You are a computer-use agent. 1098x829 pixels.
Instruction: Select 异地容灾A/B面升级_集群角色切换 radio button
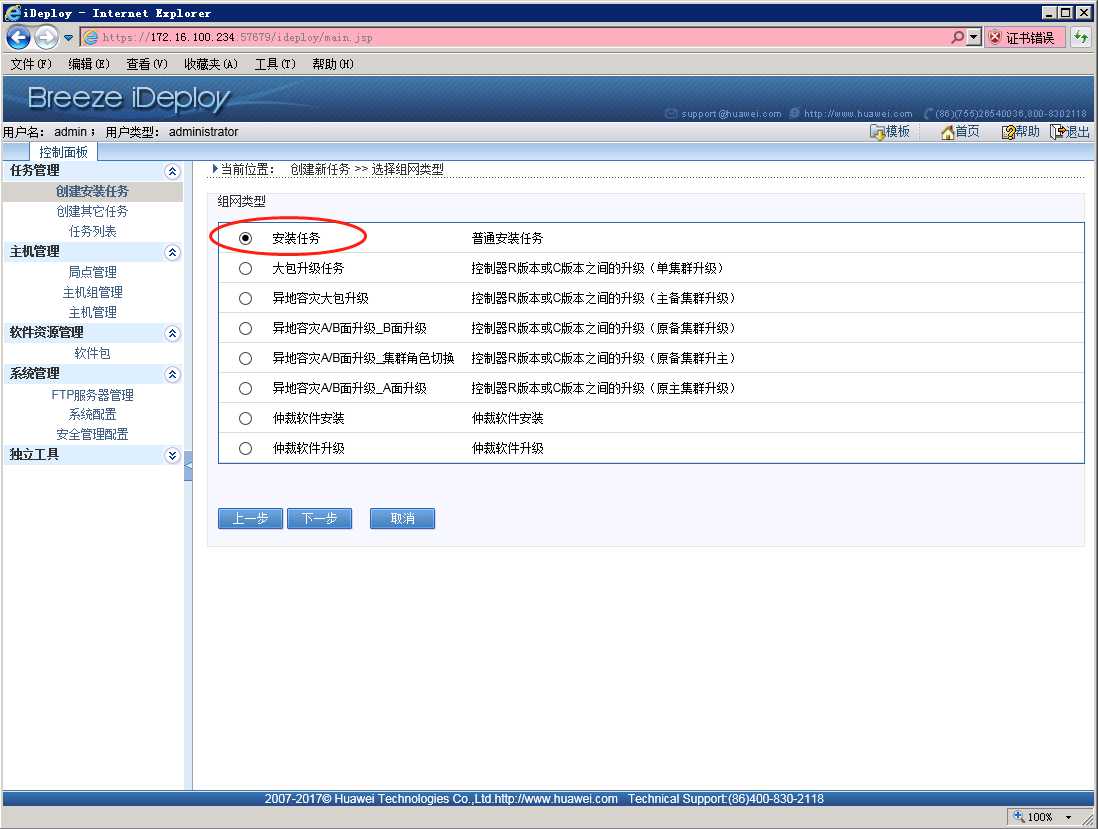pos(245,358)
